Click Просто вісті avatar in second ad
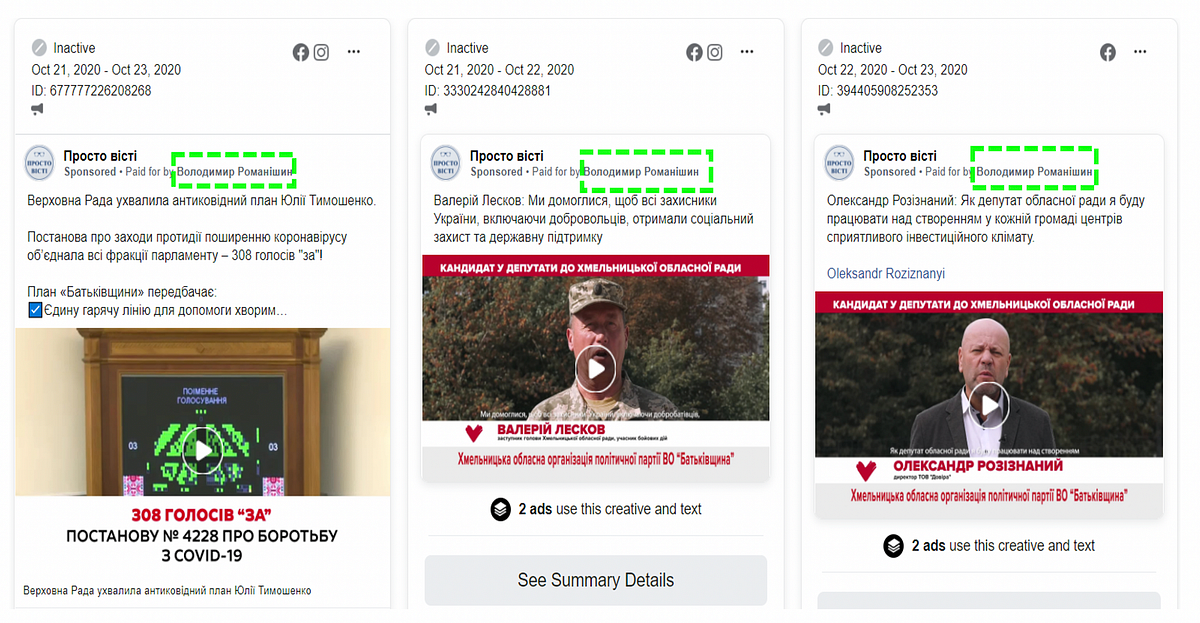Viewport: 1200px width, 623px height. pyautogui.click(x=446, y=163)
